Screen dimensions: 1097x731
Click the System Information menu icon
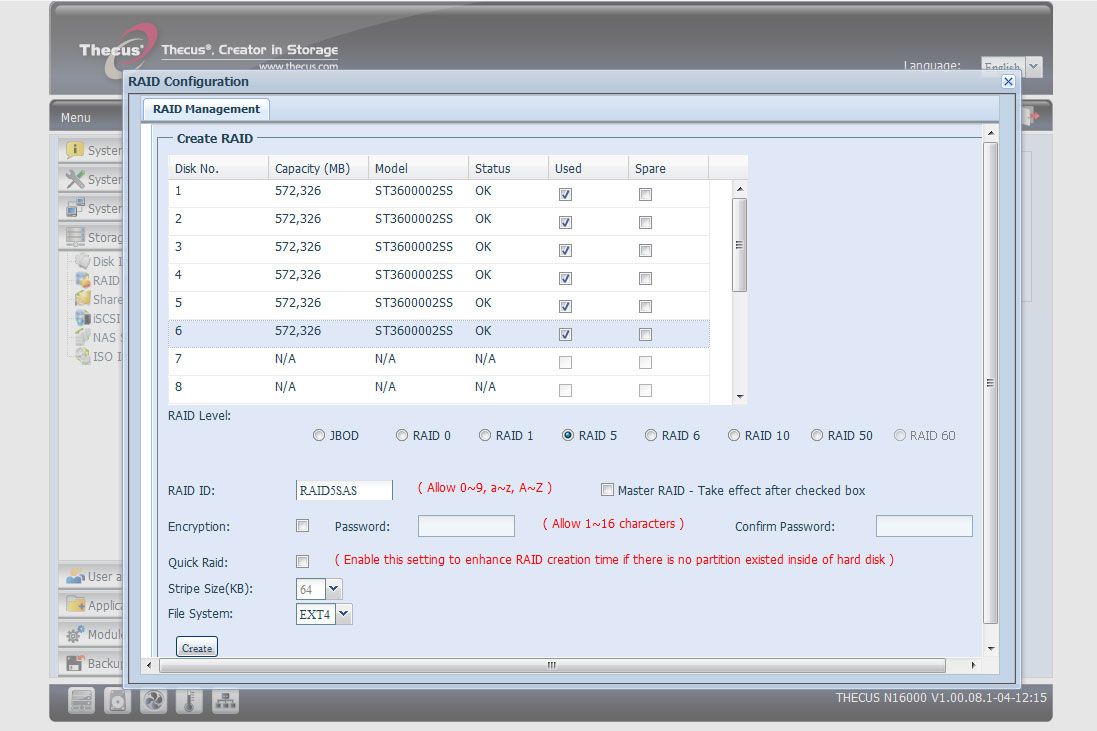point(75,150)
